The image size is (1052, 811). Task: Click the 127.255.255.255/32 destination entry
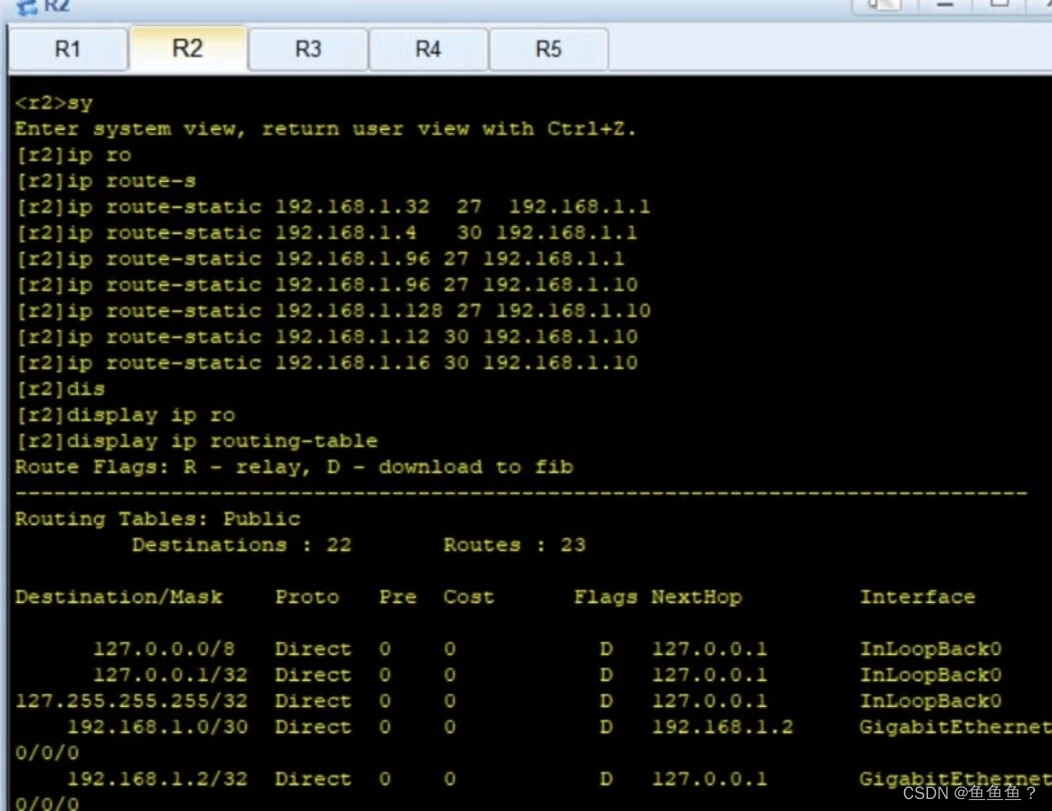tap(132, 701)
